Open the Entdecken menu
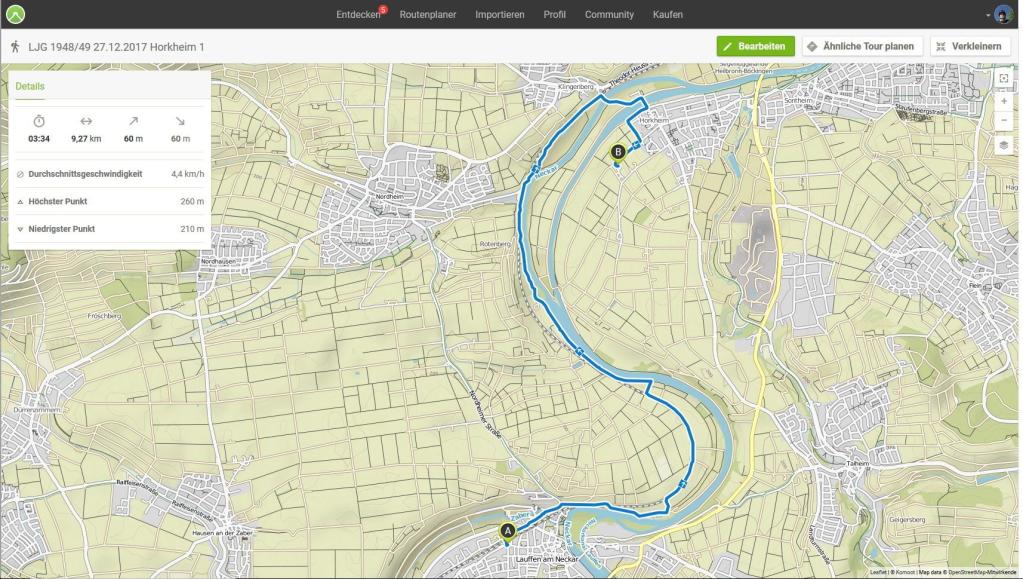 pos(358,14)
